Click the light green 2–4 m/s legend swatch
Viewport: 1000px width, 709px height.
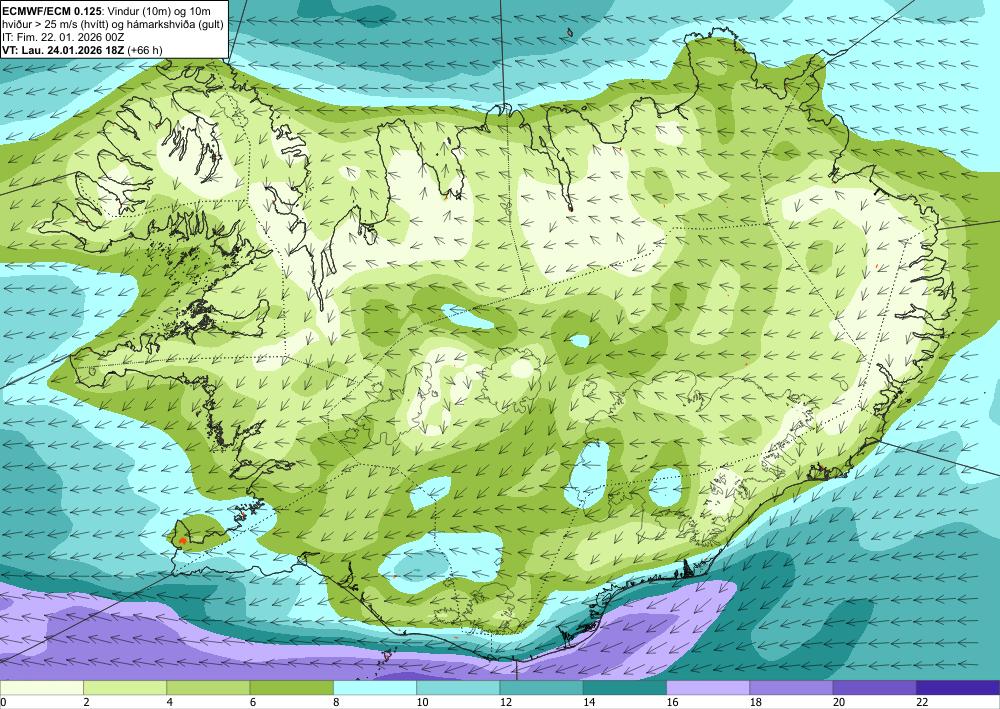125,688
